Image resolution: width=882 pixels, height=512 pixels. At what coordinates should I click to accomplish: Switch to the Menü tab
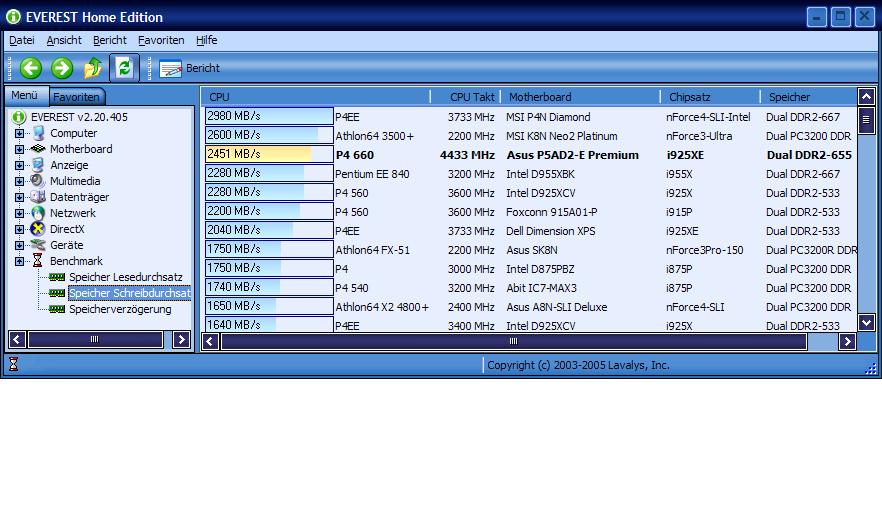point(25,95)
